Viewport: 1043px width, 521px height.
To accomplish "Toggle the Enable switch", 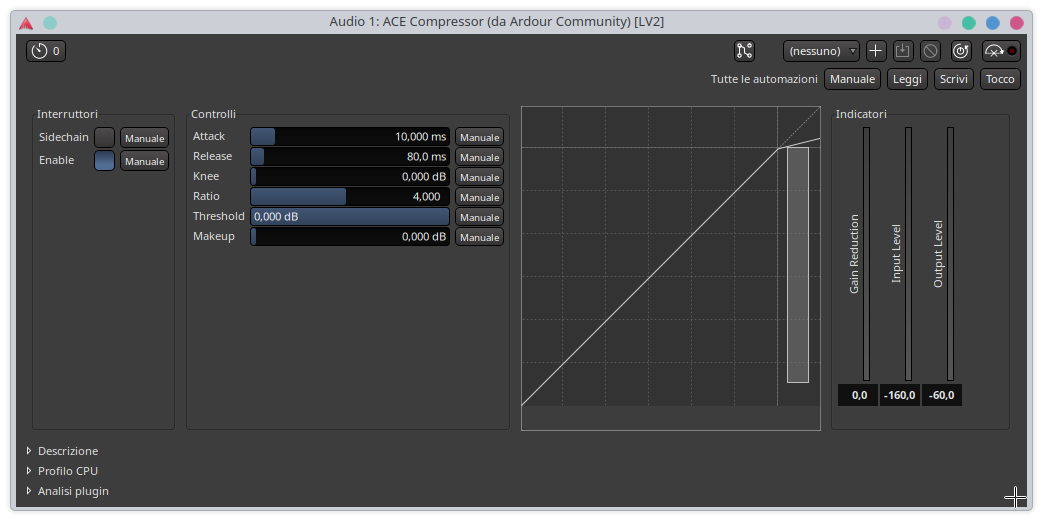I will (104, 161).
